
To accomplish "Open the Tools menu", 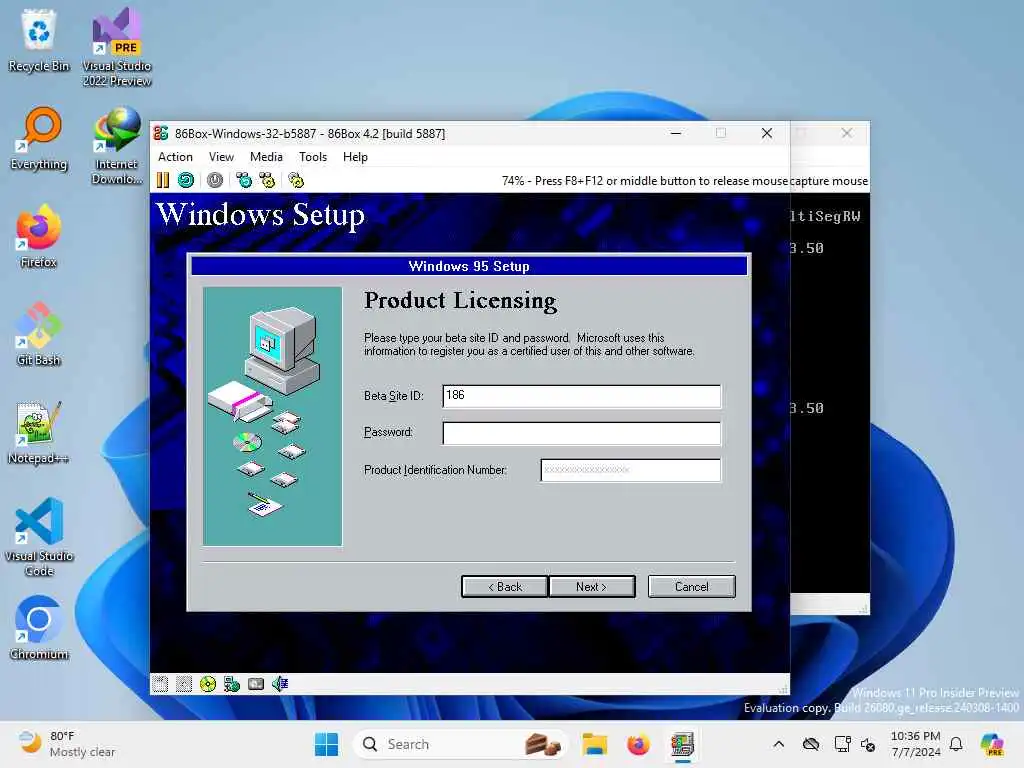I will (313, 157).
